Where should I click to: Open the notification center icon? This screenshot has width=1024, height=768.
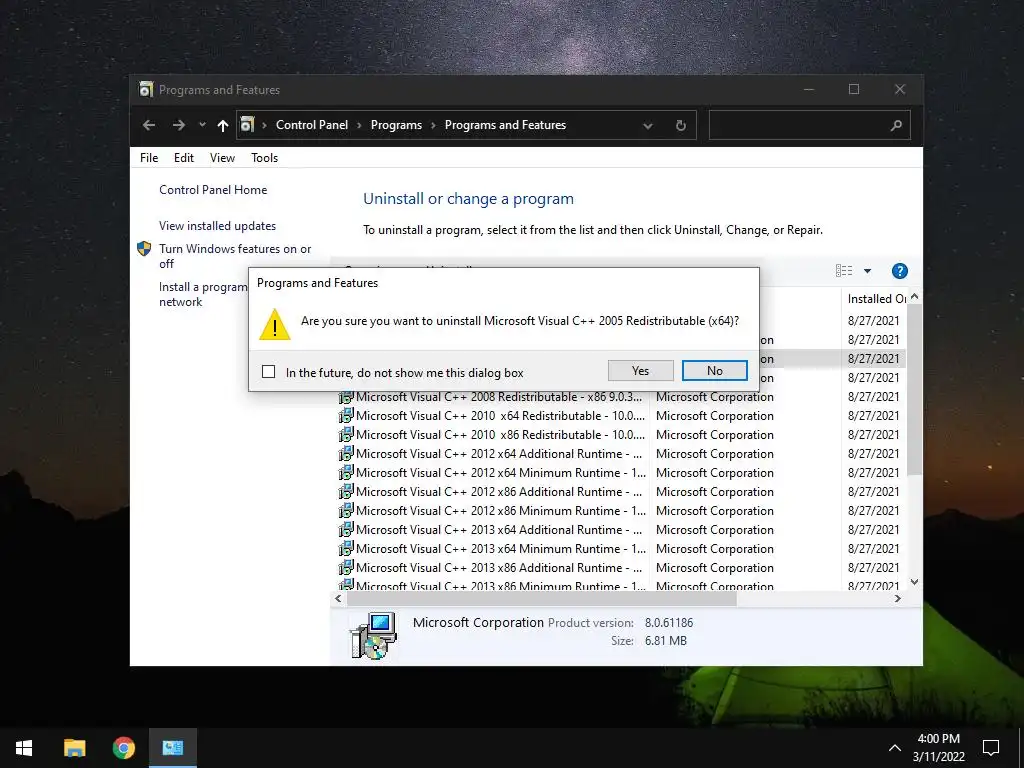click(991, 748)
